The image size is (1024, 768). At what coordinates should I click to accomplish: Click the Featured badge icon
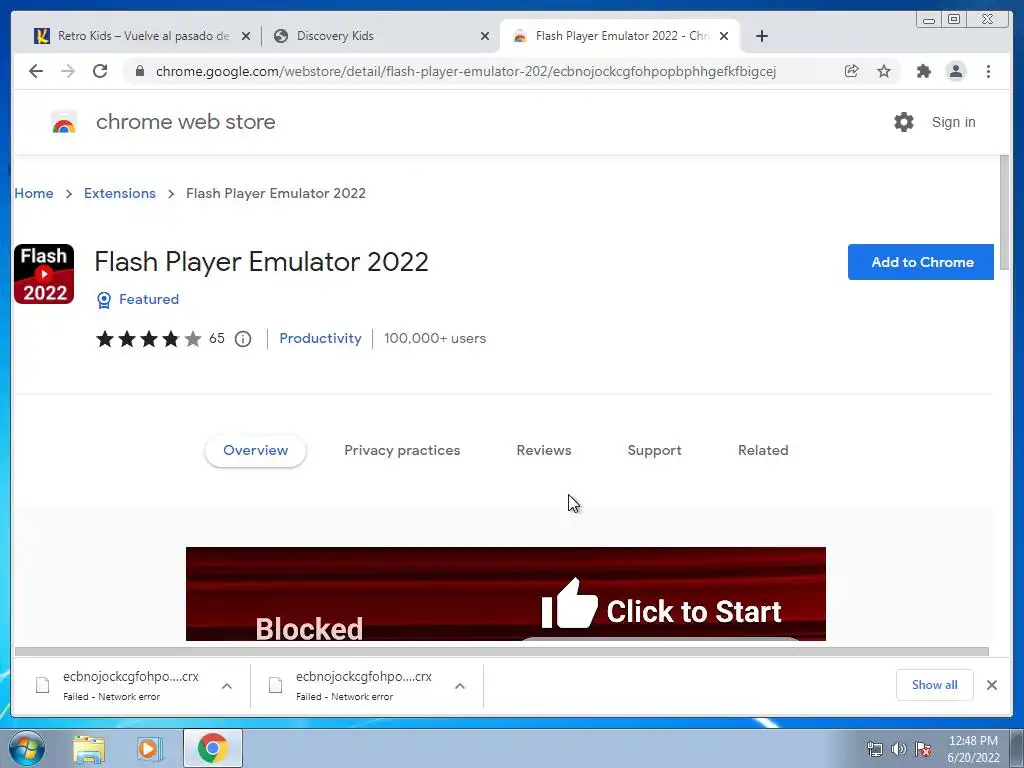tap(104, 300)
